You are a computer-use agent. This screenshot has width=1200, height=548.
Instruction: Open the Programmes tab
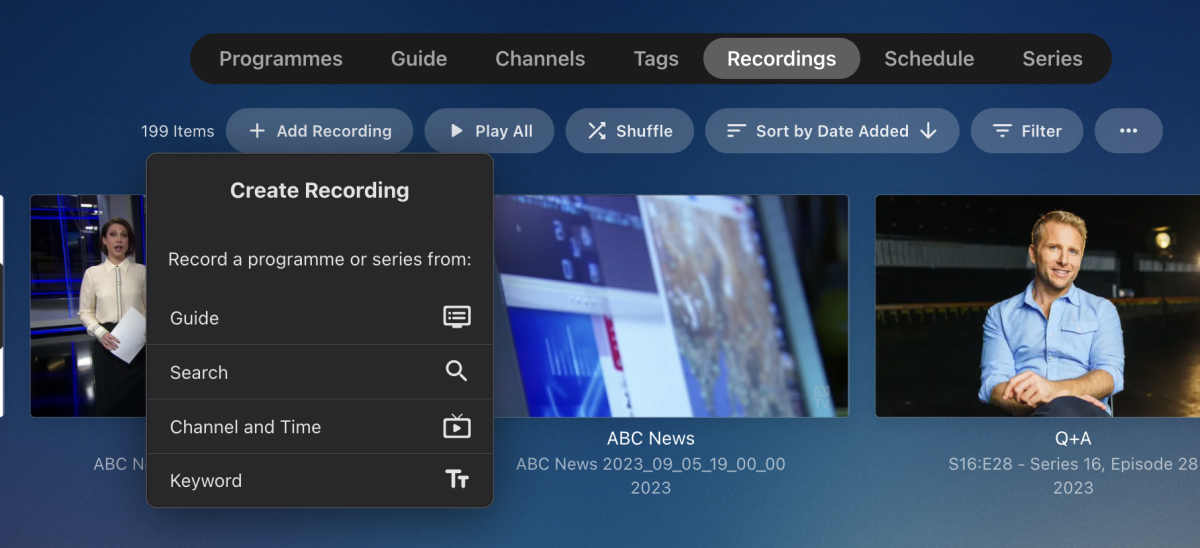(280, 59)
